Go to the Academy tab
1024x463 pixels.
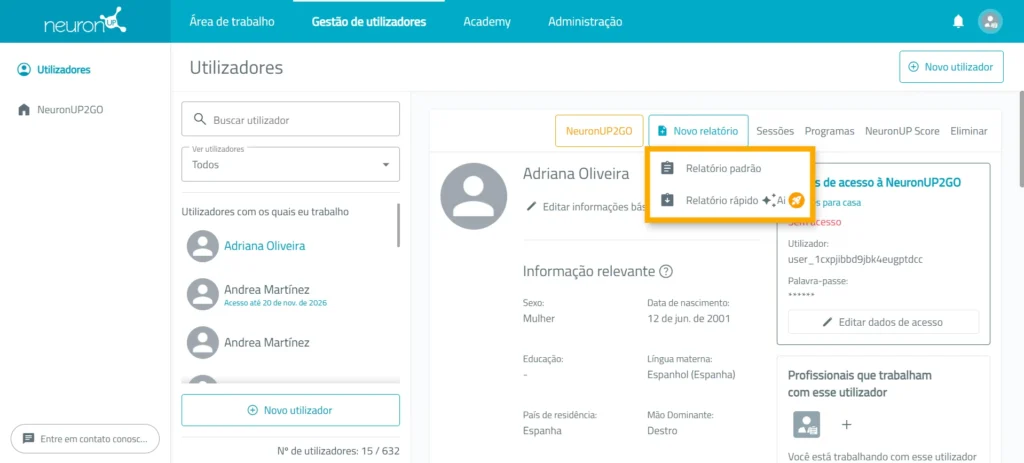tap(487, 22)
